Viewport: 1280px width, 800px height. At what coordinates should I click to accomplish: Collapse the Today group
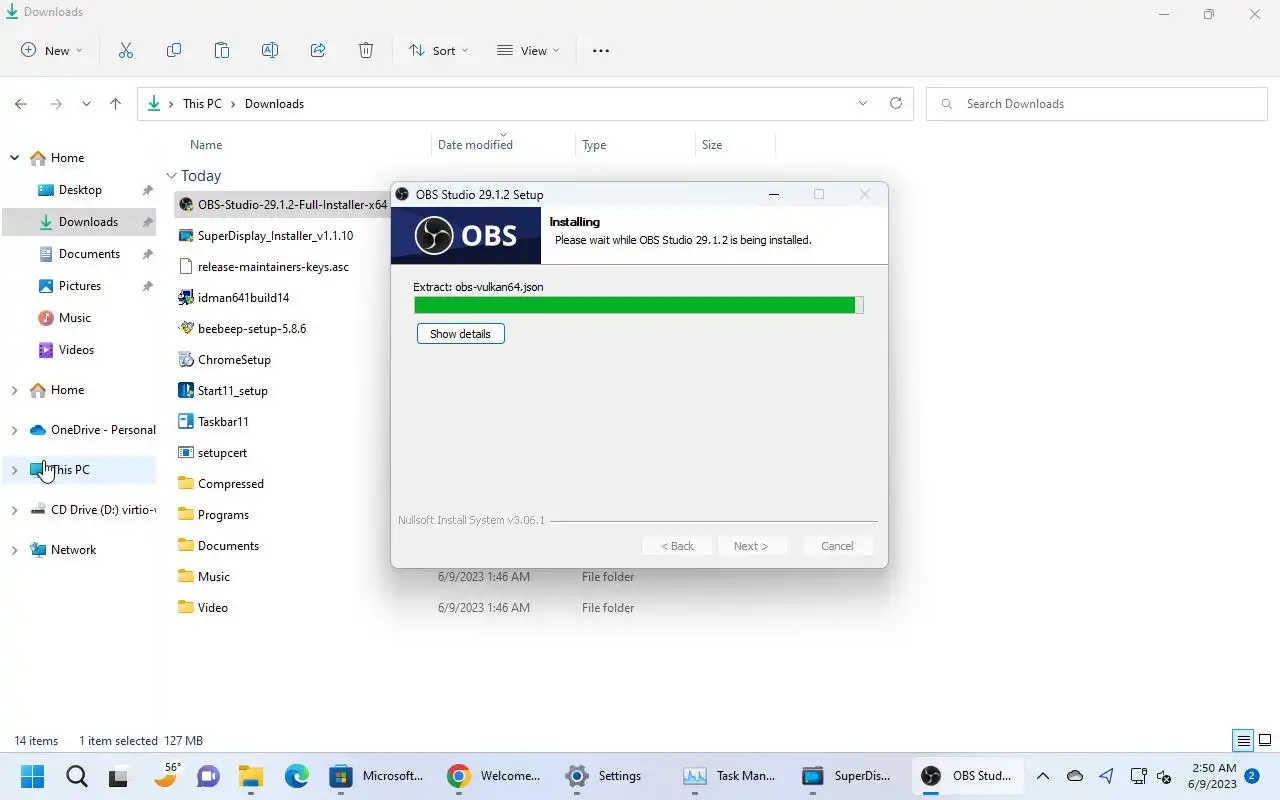[x=172, y=176]
